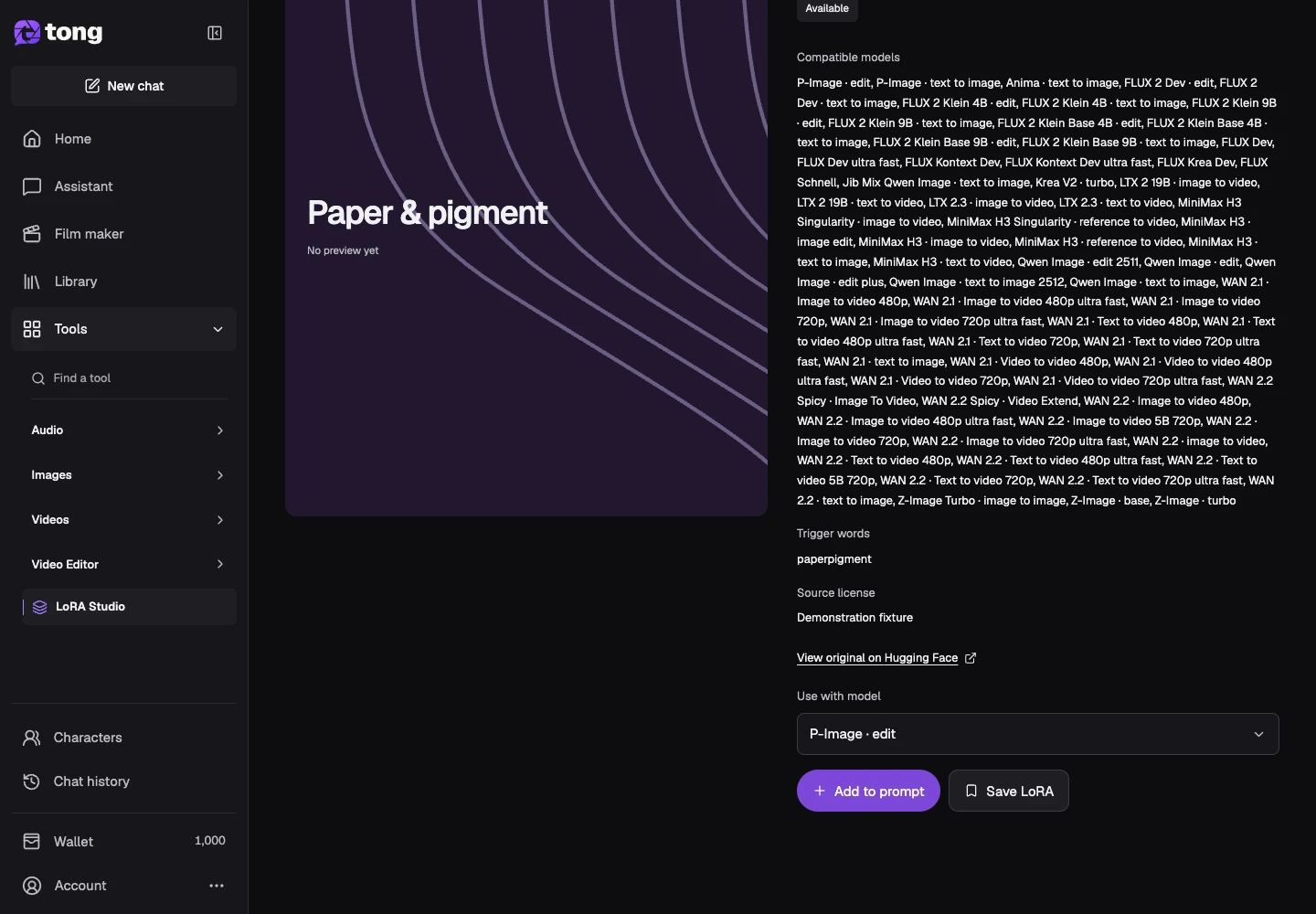Viewport: 1316px width, 914px height.
Task: Focus the Find a tool search field
Action: click(130, 378)
